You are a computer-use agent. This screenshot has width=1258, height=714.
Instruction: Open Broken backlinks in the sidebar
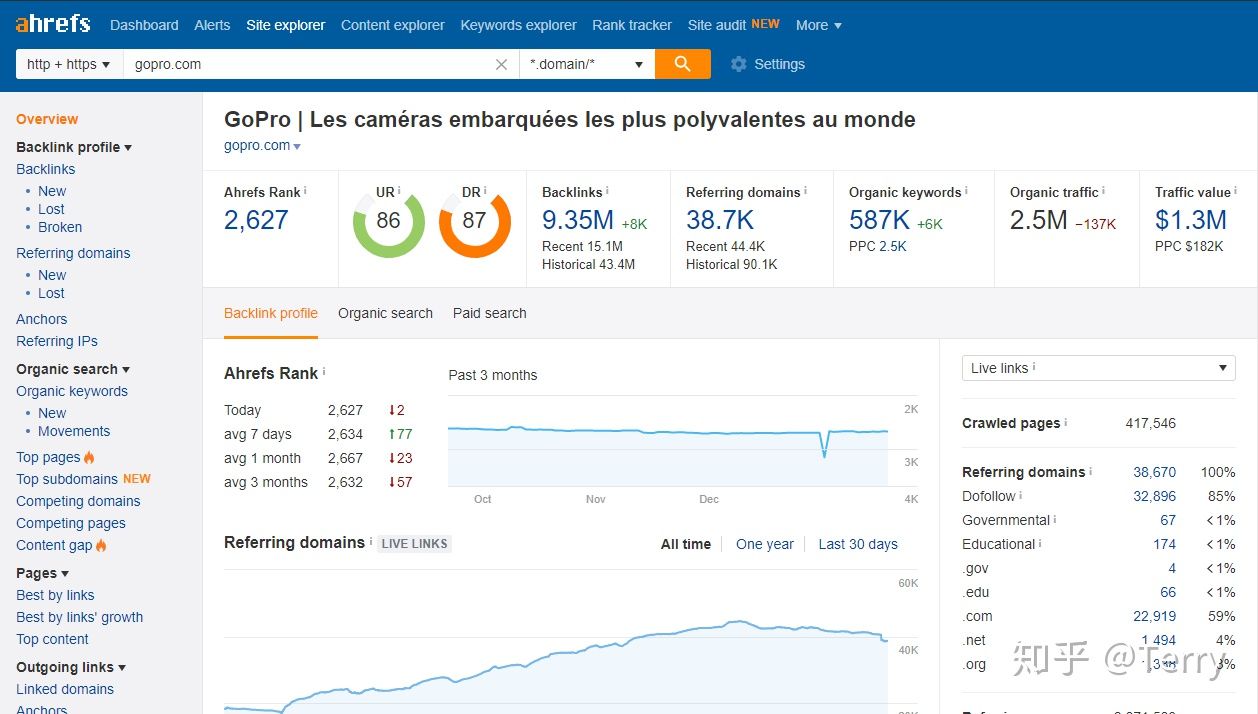60,227
